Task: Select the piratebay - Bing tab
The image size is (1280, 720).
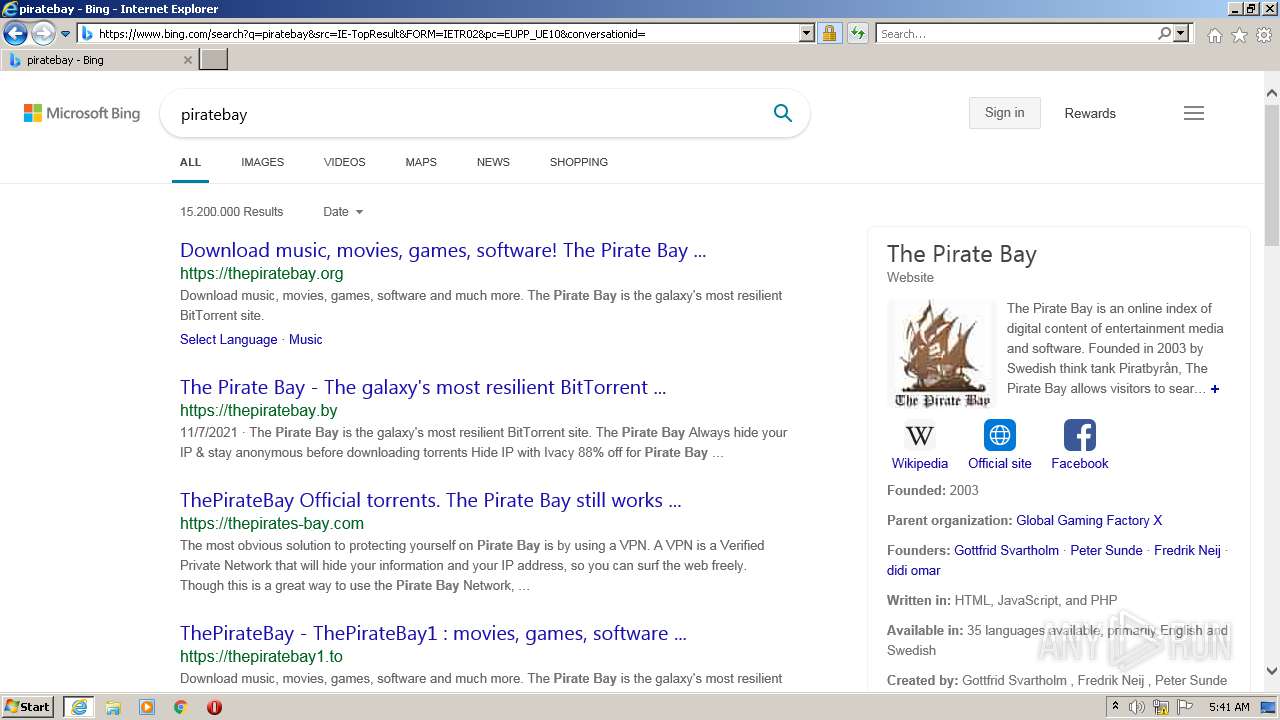Action: [97, 60]
